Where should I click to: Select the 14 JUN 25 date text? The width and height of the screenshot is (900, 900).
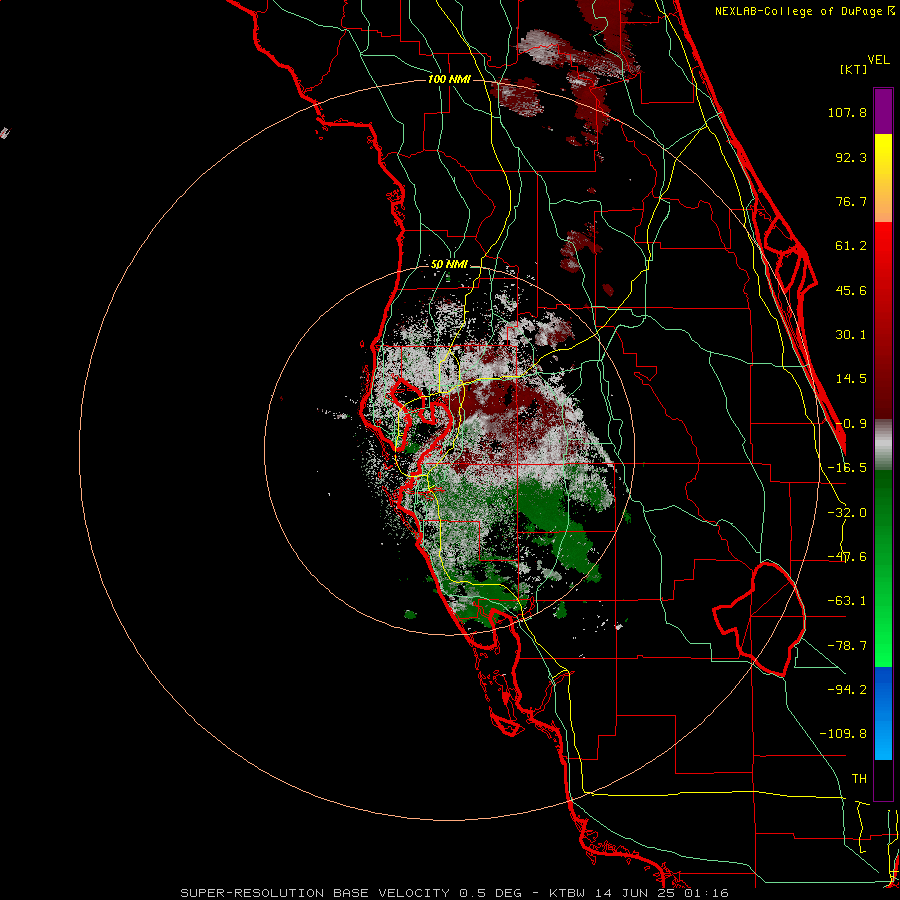click(636, 893)
